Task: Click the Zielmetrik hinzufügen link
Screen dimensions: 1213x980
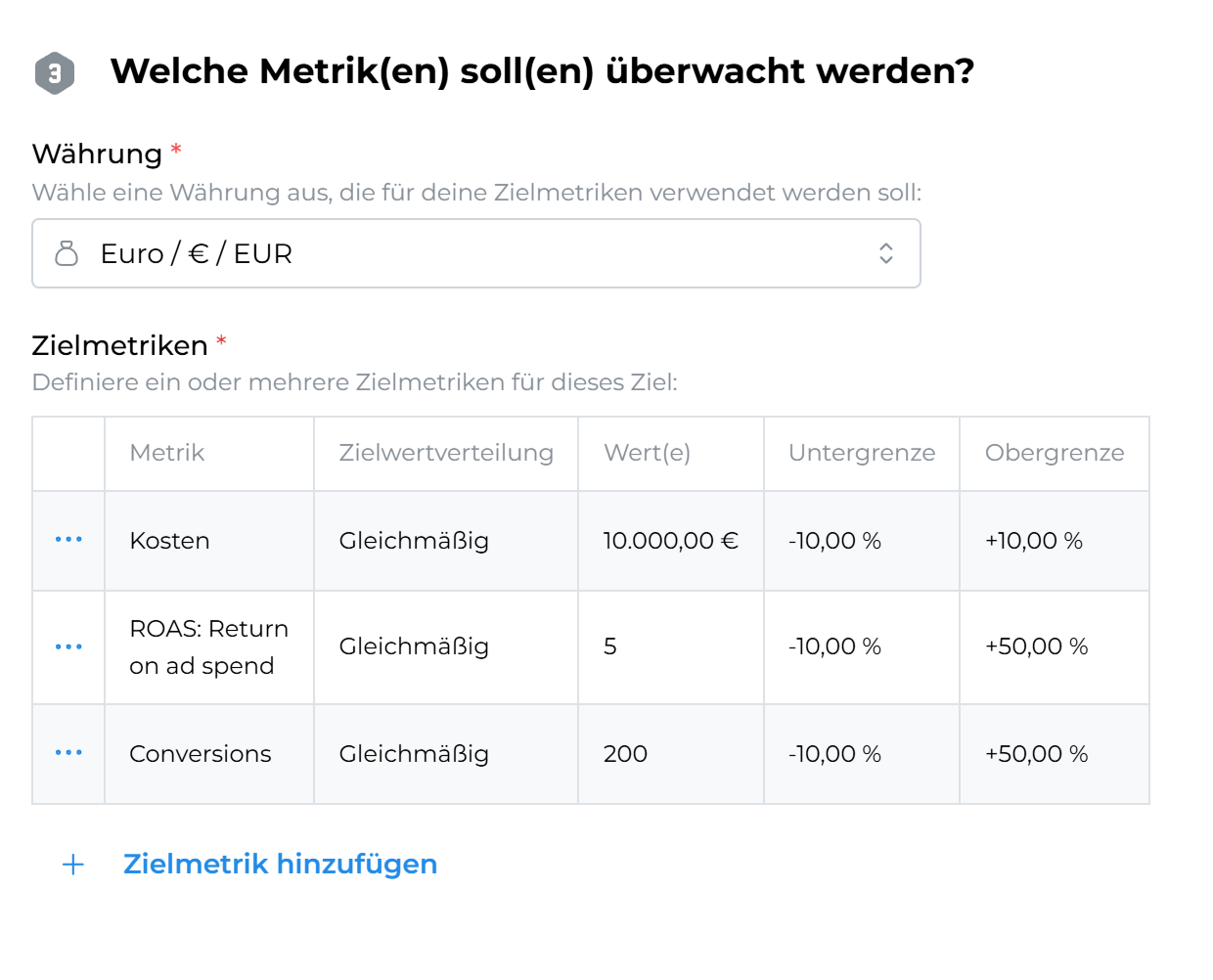Action: pyautogui.click(x=280, y=865)
